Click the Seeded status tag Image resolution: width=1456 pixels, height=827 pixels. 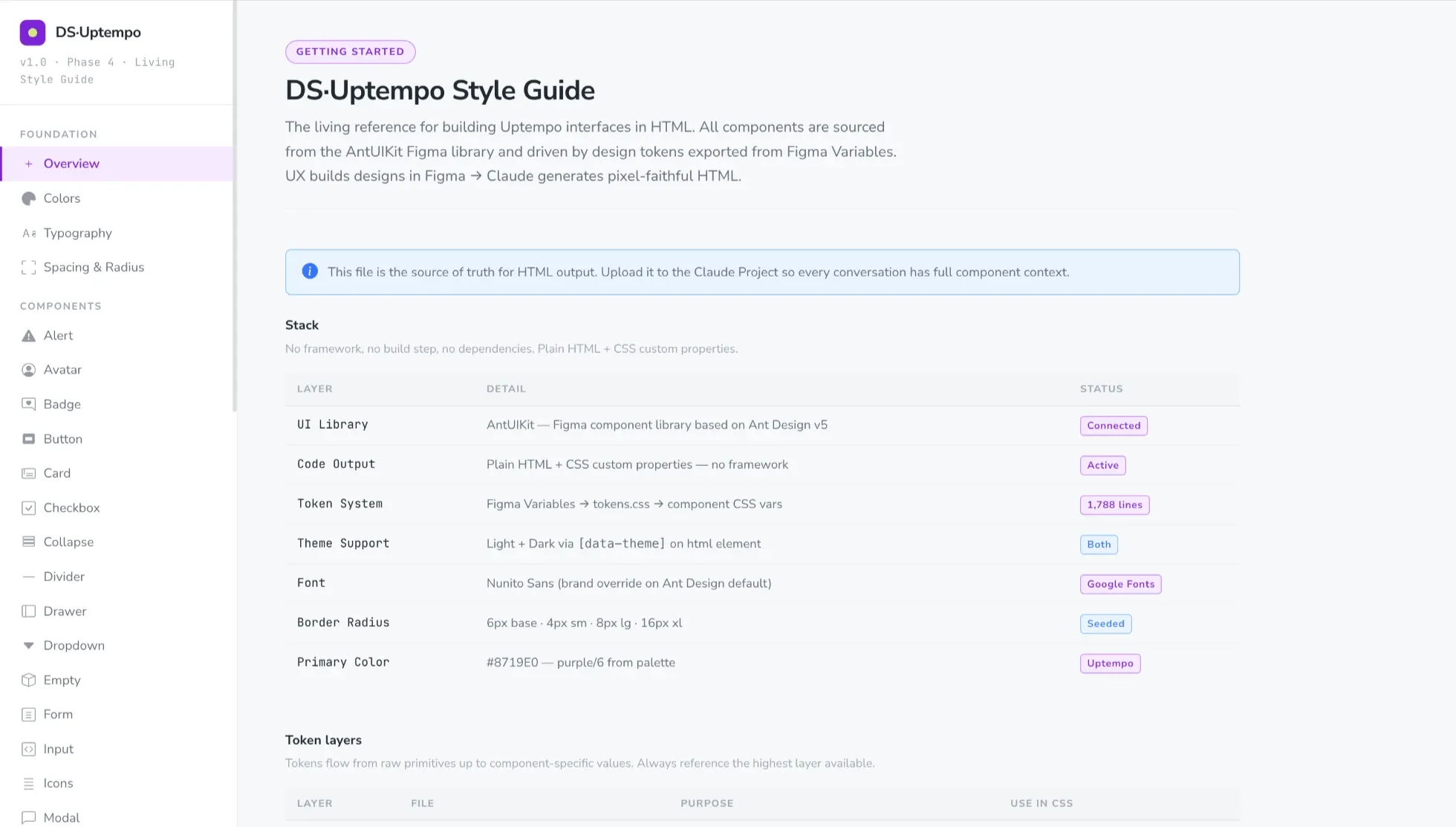pos(1105,623)
